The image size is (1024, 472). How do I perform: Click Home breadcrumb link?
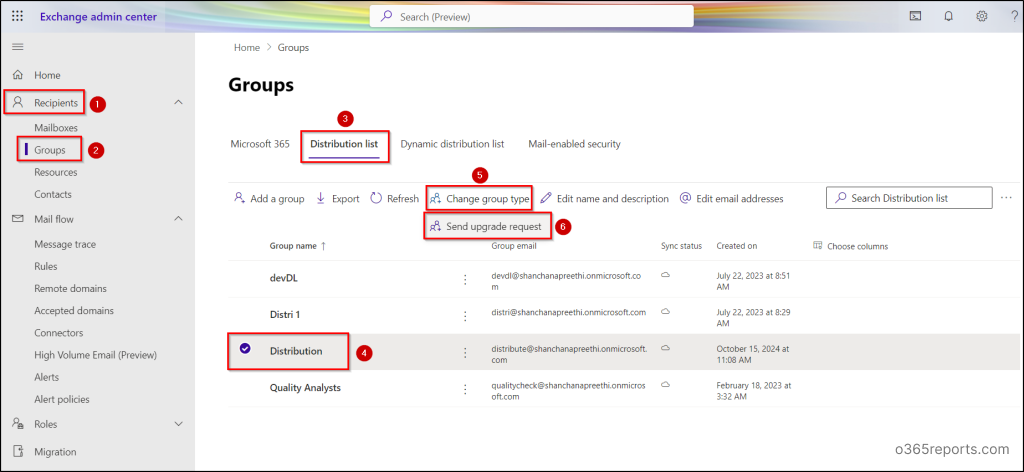[x=247, y=48]
